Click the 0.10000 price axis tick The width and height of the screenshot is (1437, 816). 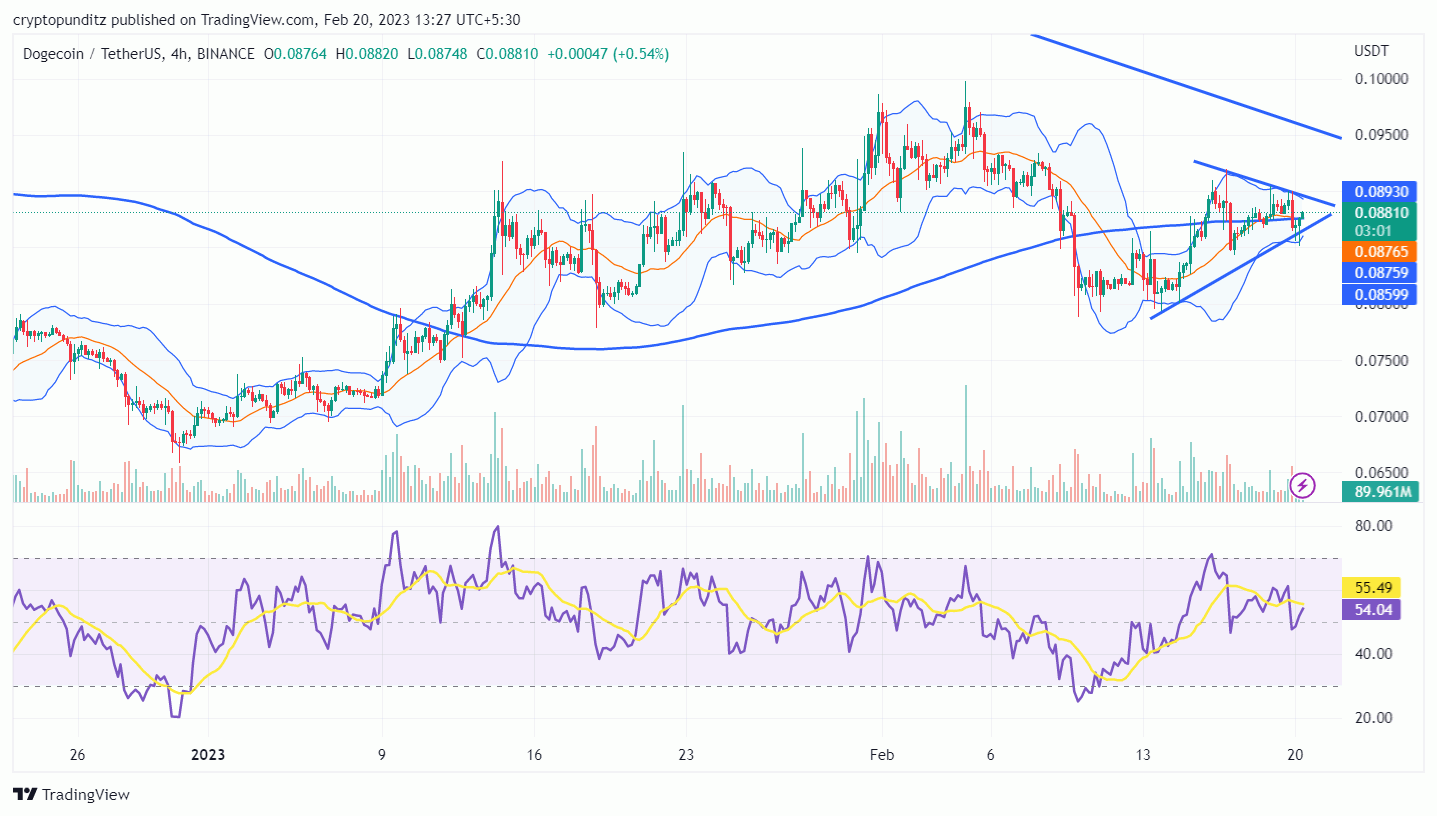tap(1380, 79)
